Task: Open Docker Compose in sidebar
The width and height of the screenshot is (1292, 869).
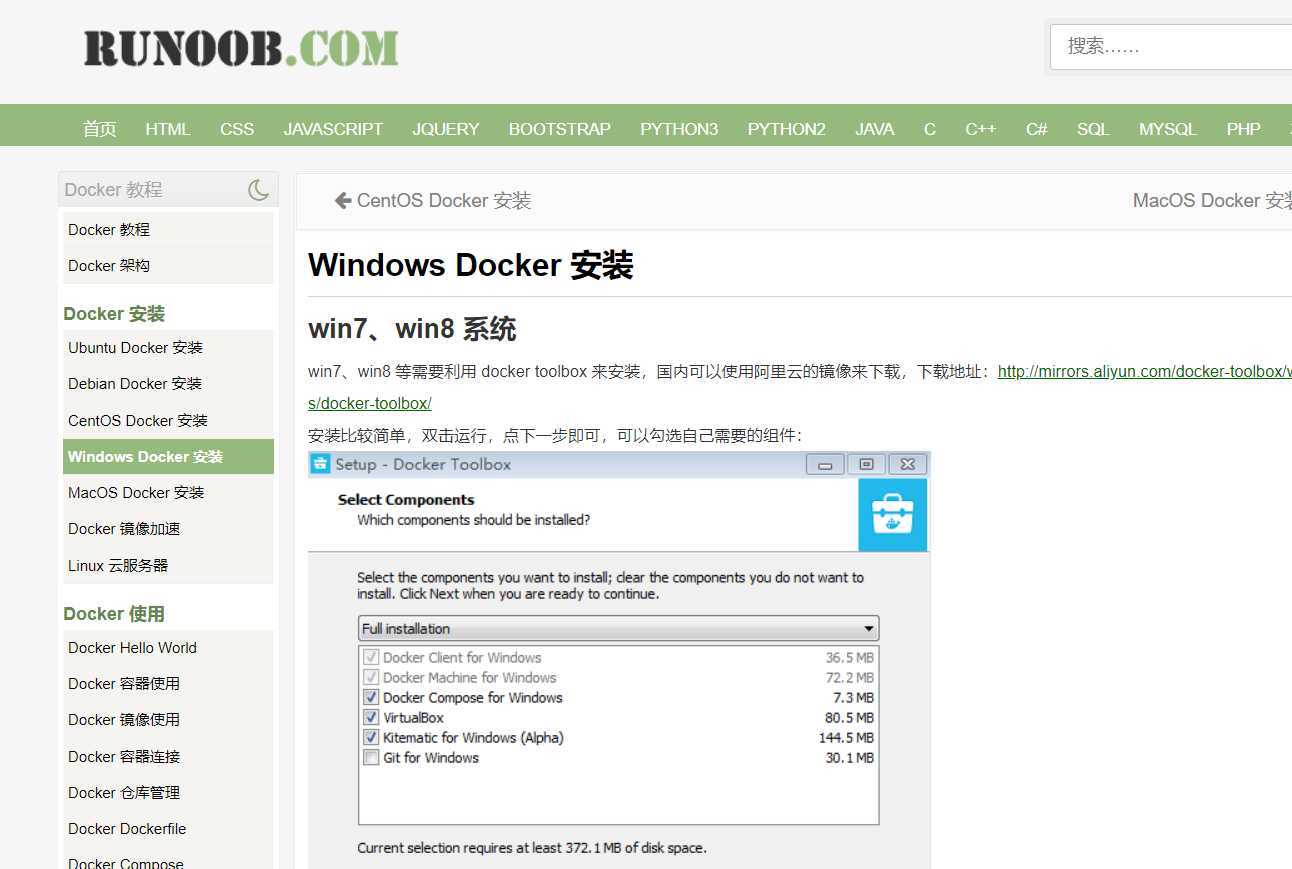Action: point(168,861)
